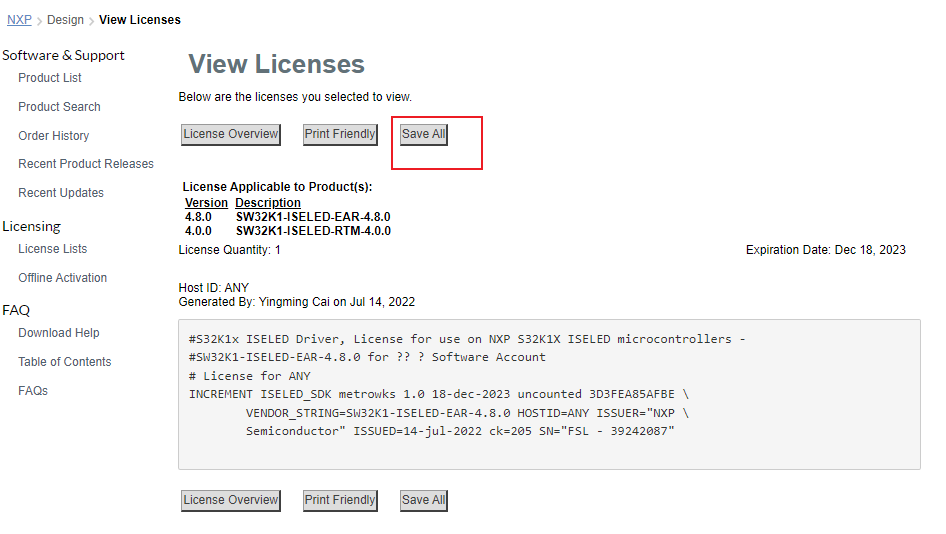Navigate to License Lists
The height and width of the screenshot is (534, 946).
click(52, 249)
